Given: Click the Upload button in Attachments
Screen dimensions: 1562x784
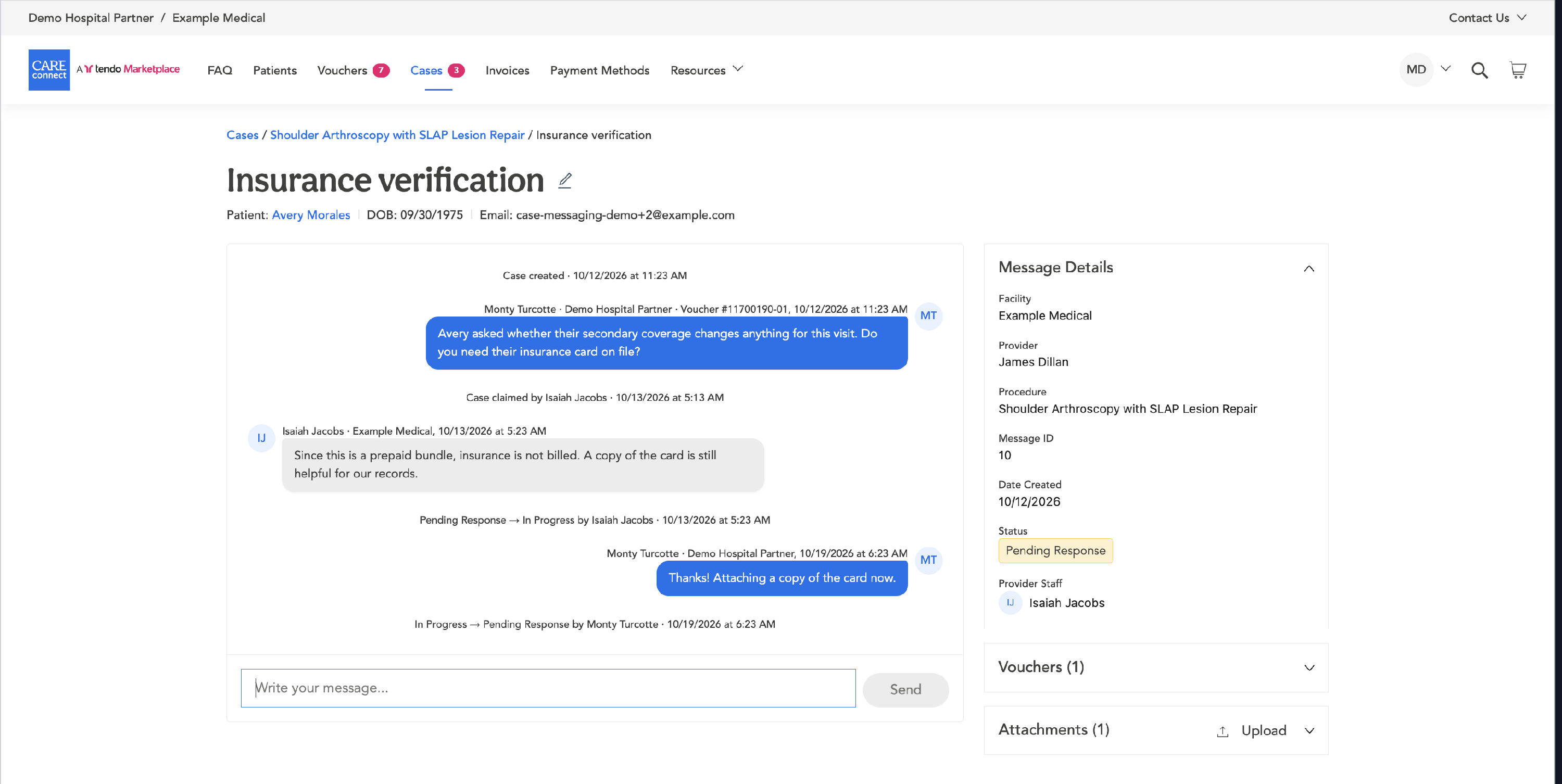Looking at the screenshot, I should 1252,731.
